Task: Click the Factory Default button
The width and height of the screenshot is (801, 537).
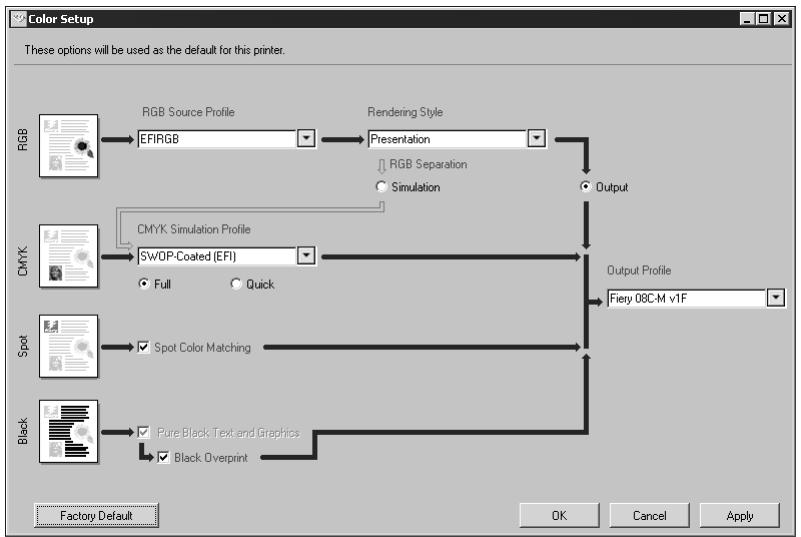Action: 96,515
